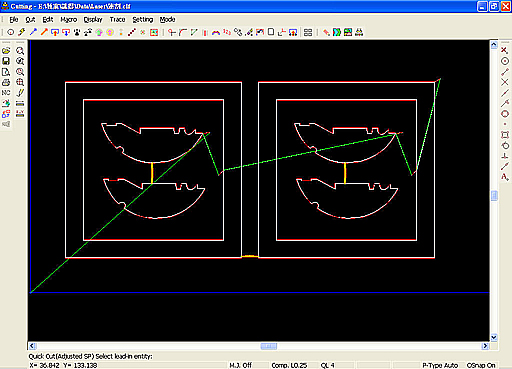Select the circle center snap icon
512x369 pixels.
pos(505,61)
